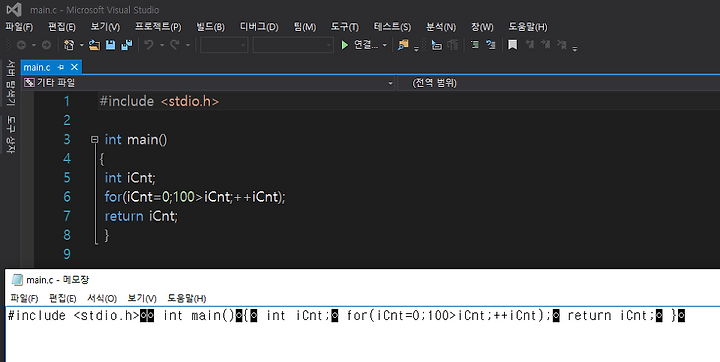Pin the main.c tab

(x=61, y=68)
